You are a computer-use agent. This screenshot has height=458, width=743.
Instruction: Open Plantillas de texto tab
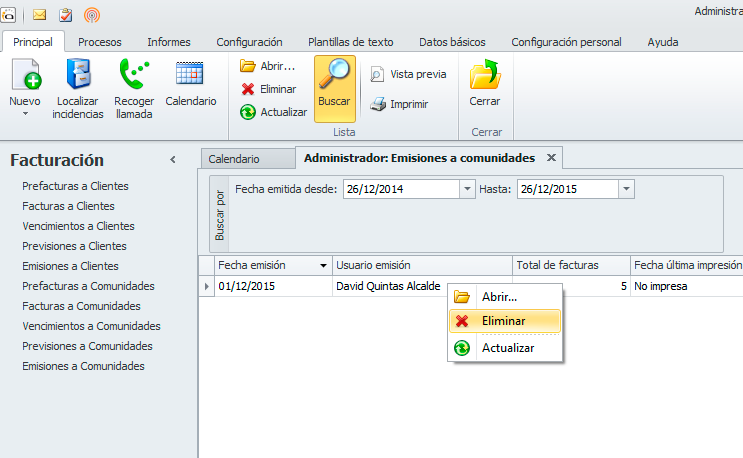pos(351,42)
